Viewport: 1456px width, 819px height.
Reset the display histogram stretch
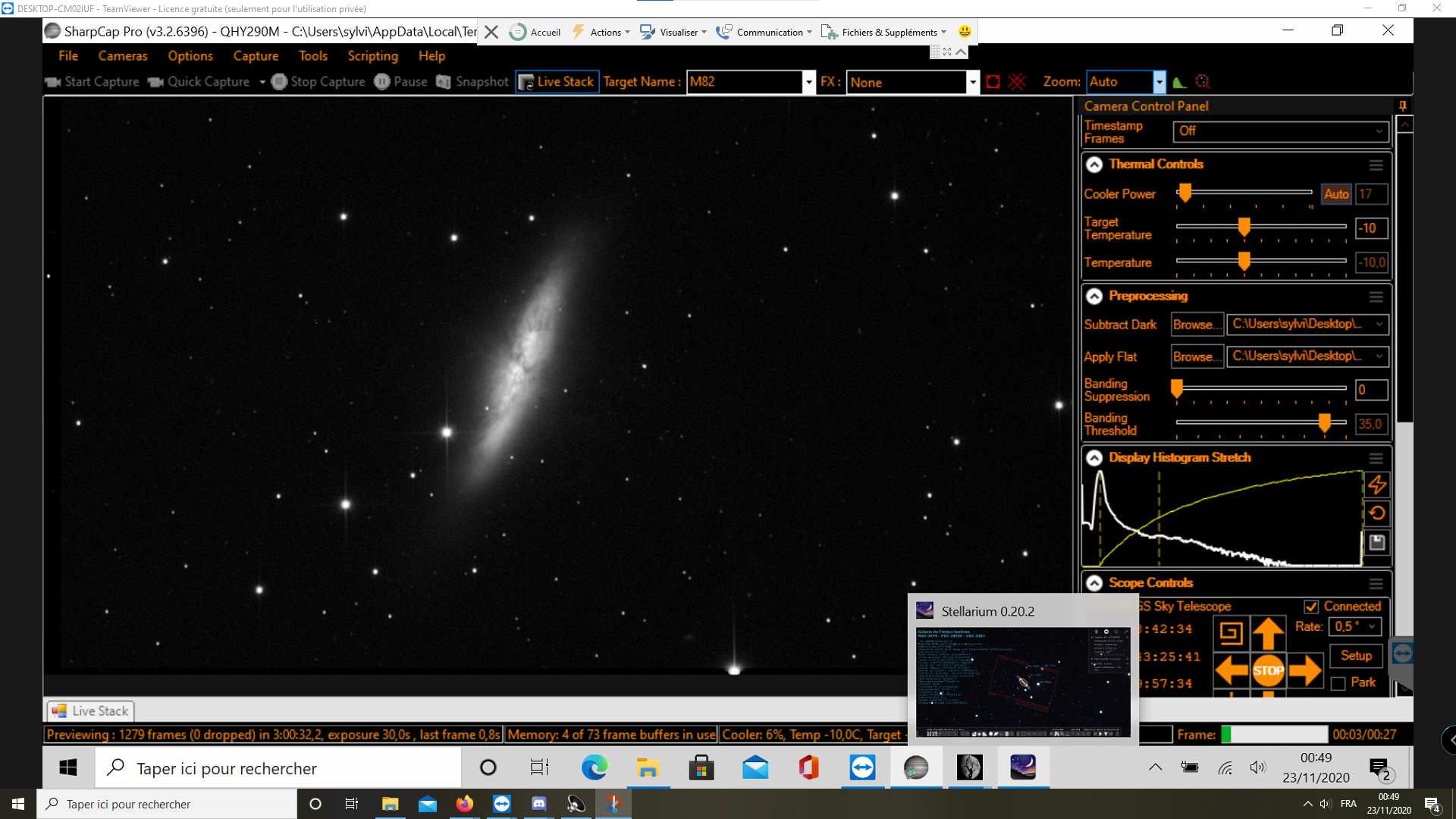click(x=1376, y=513)
